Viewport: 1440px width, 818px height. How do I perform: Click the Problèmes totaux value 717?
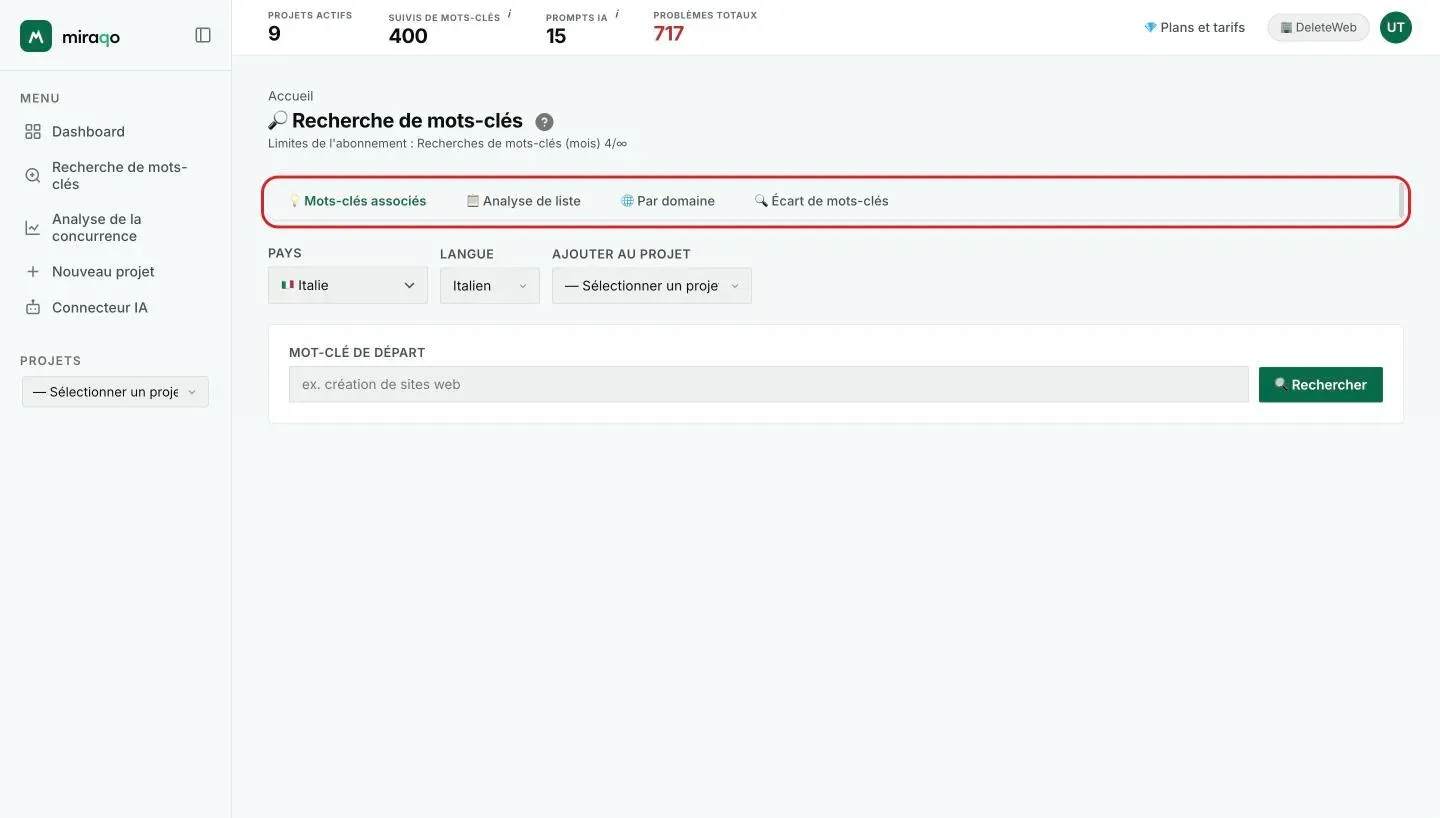coord(669,34)
